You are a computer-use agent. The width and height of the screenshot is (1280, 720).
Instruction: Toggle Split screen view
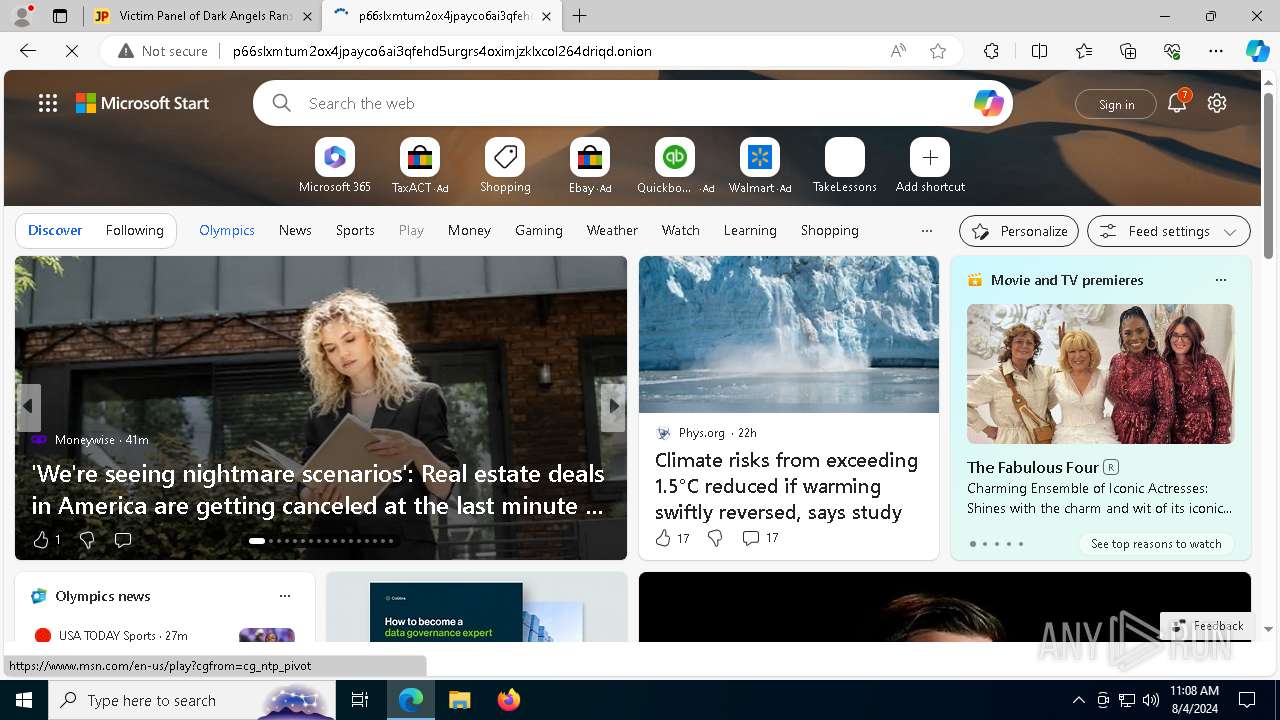coord(1039,51)
